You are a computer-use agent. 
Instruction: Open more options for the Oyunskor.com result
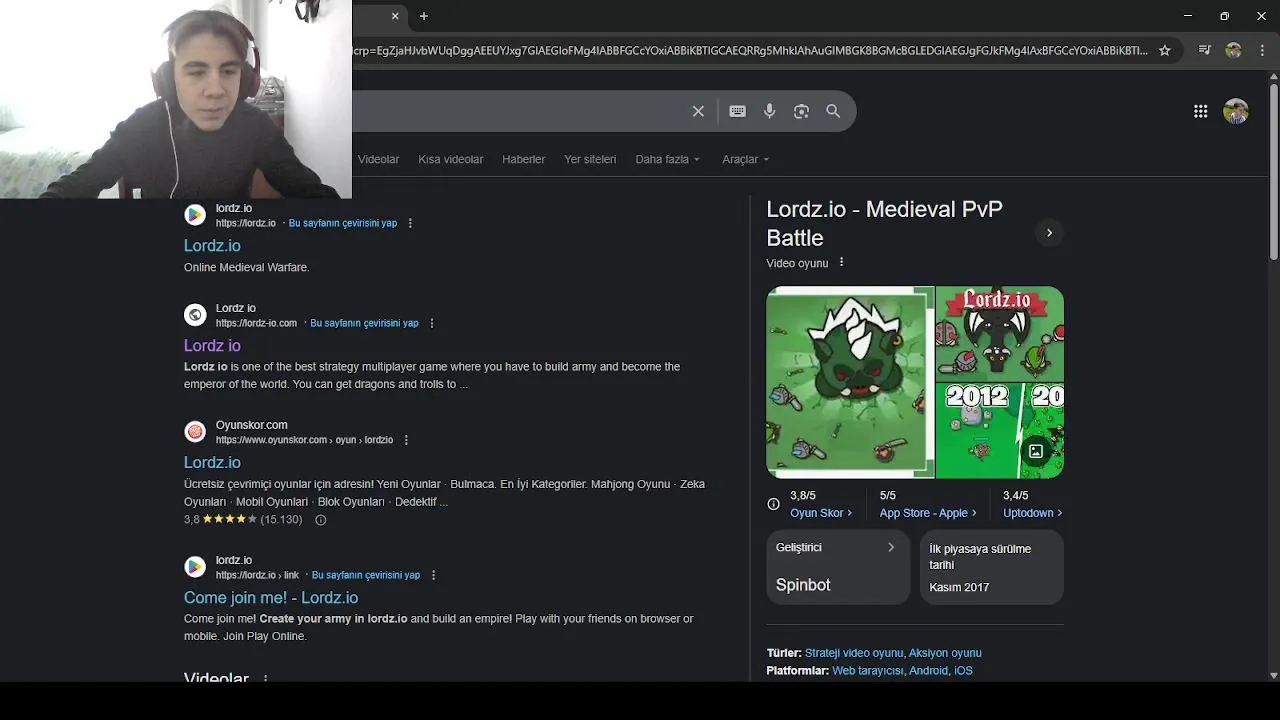coord(406,440)
